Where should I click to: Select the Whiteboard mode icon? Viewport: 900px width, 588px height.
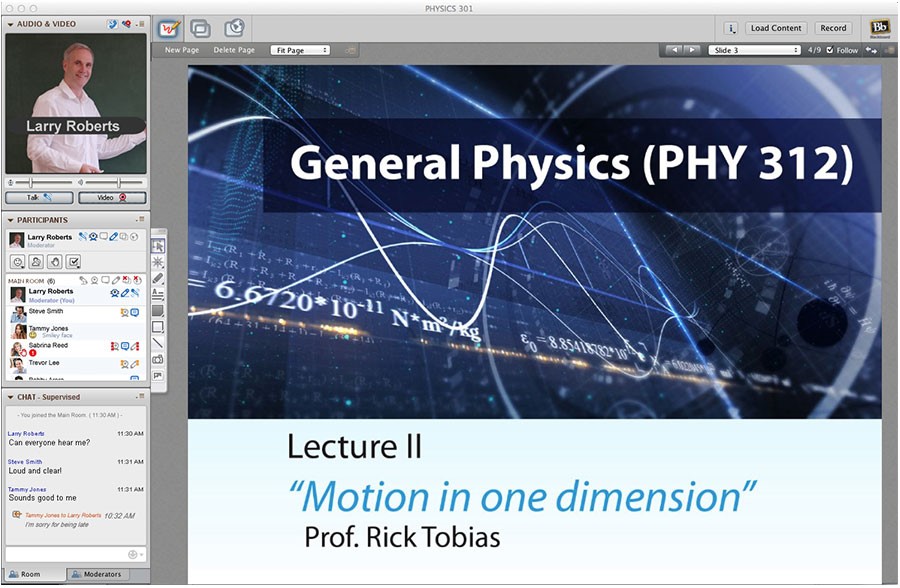pos(169,28)
